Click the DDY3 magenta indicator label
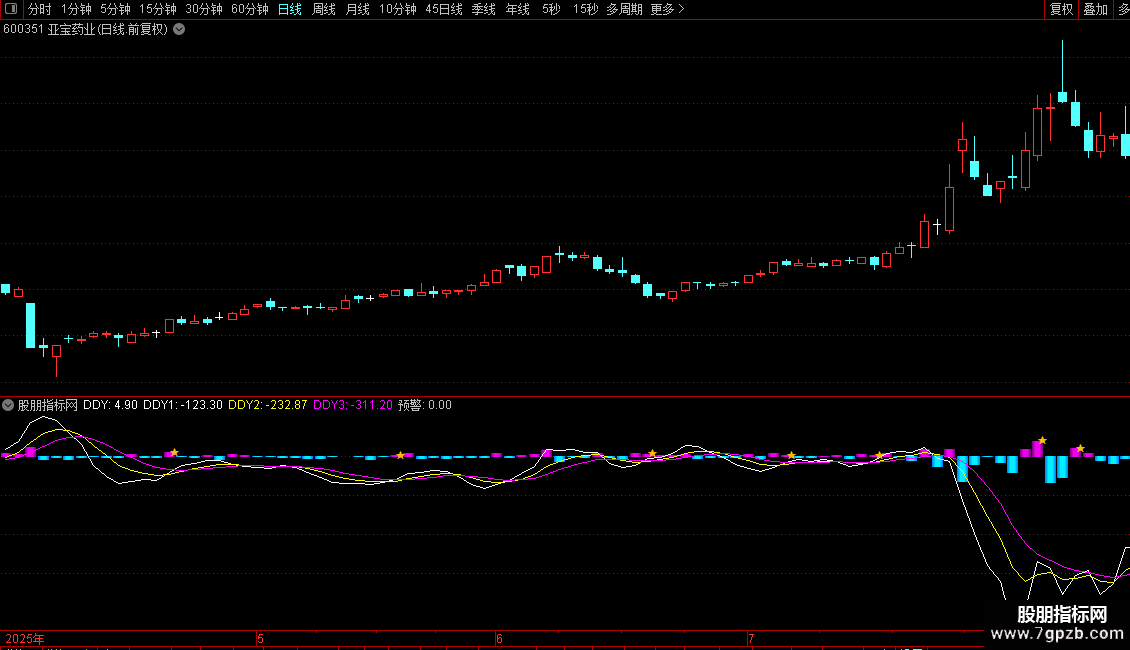1130x650 pixels. [x=352, y=405]
